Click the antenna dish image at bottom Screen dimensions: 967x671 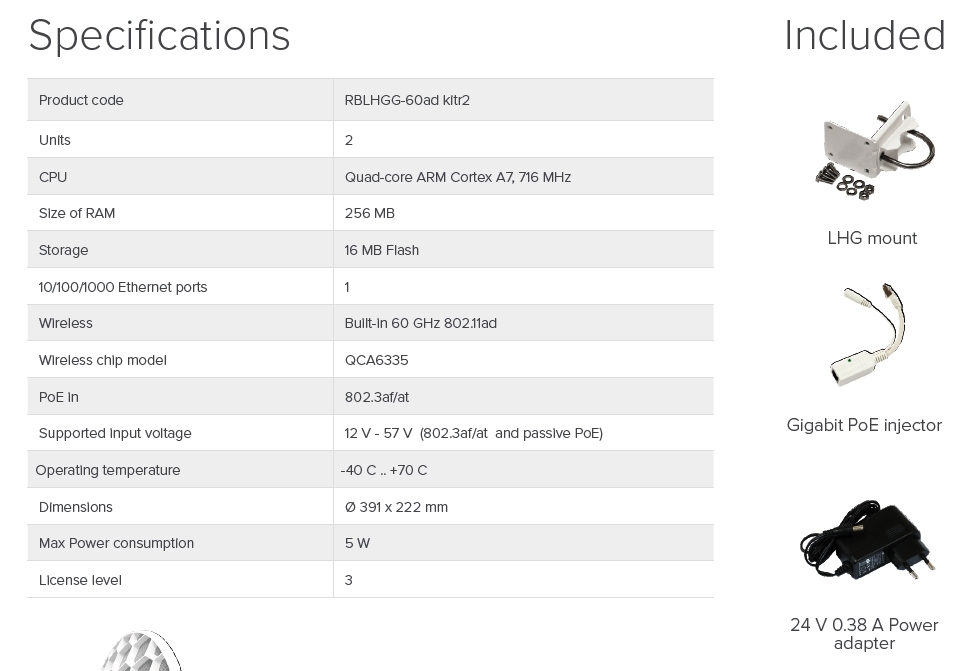click(x=141, y=651)
